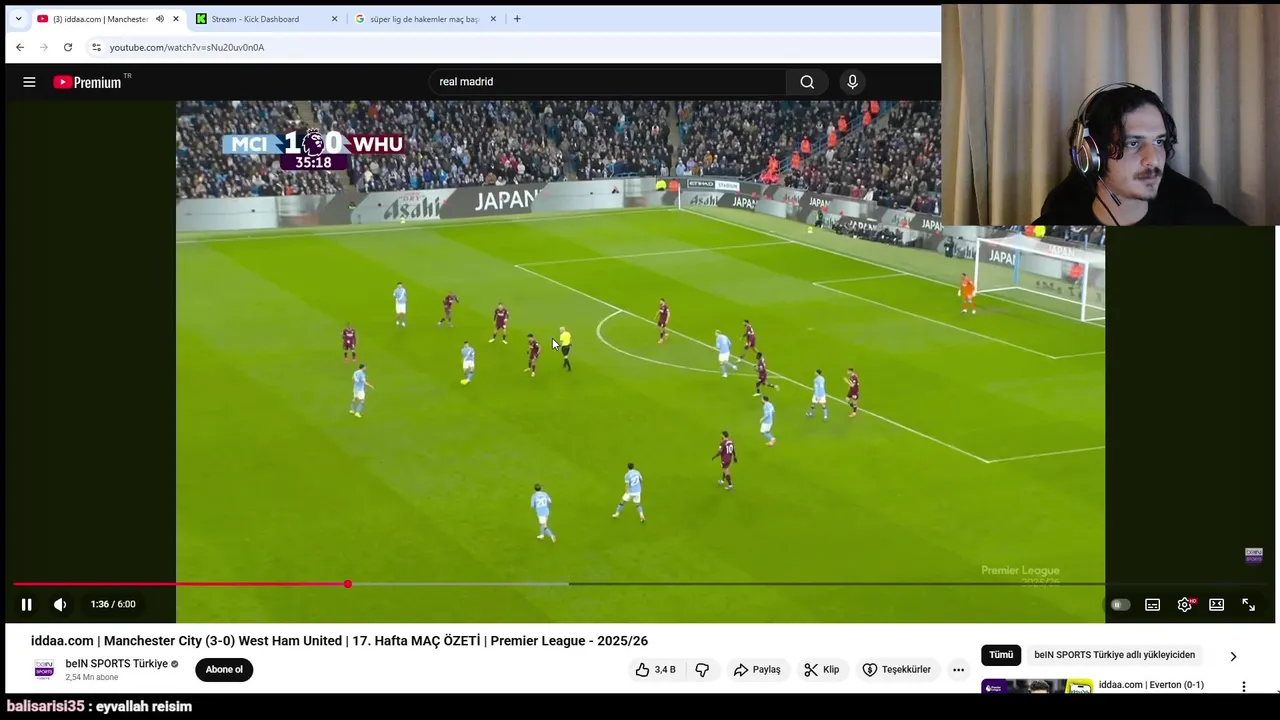Open the 'iddaa.com | Everton (0-1)' suggested video
1280x720 pixels.
click(1151, 685)
